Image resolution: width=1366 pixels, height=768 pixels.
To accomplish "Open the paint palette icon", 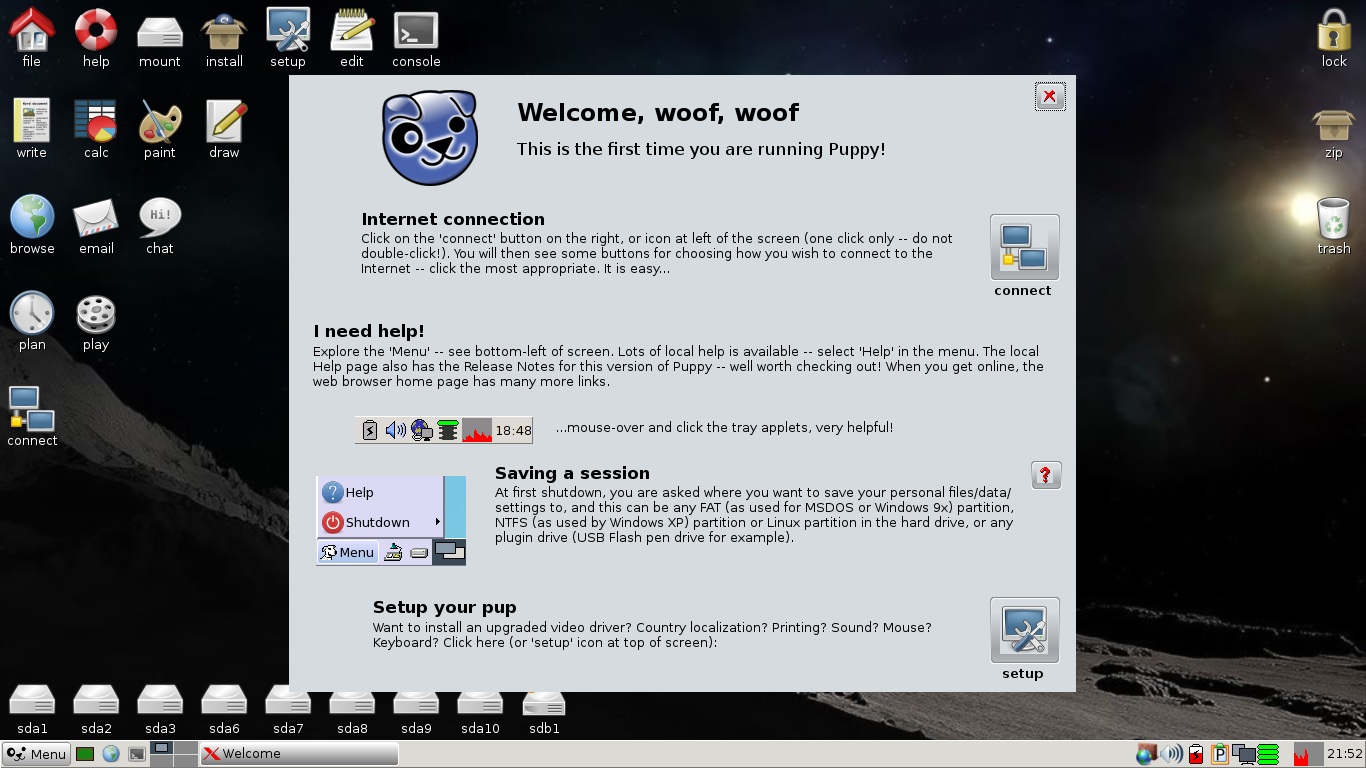I will click(x=160, y=121).
